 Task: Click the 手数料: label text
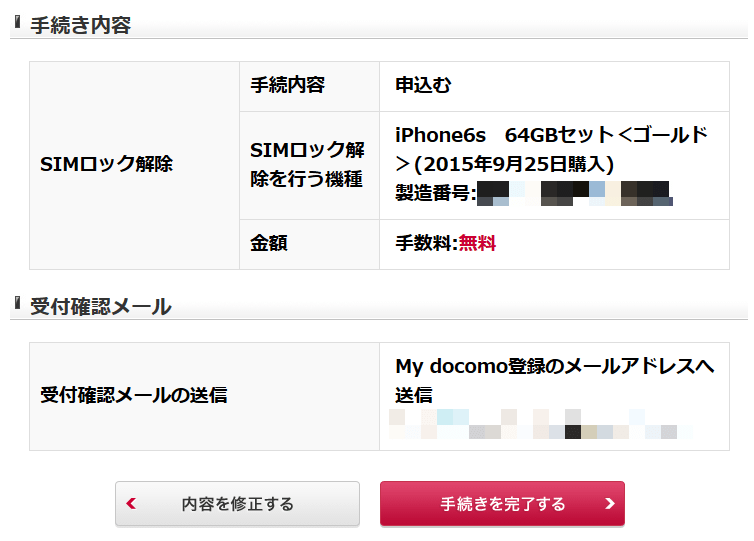click(427, 243)
